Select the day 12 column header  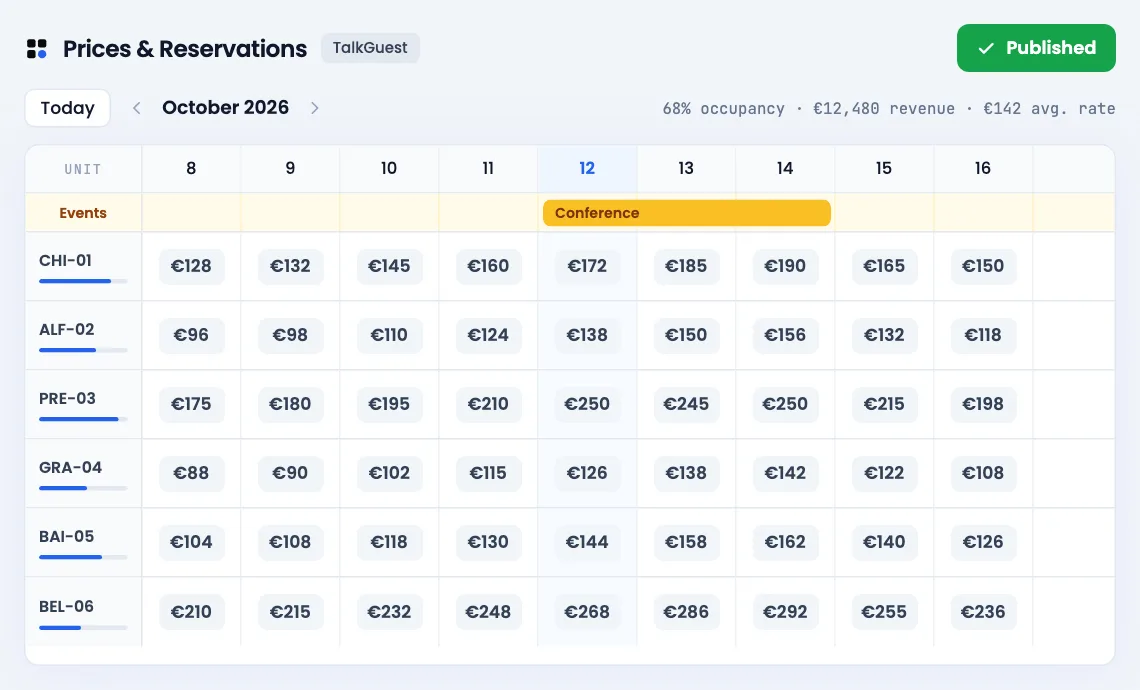[x=587, y=169]
